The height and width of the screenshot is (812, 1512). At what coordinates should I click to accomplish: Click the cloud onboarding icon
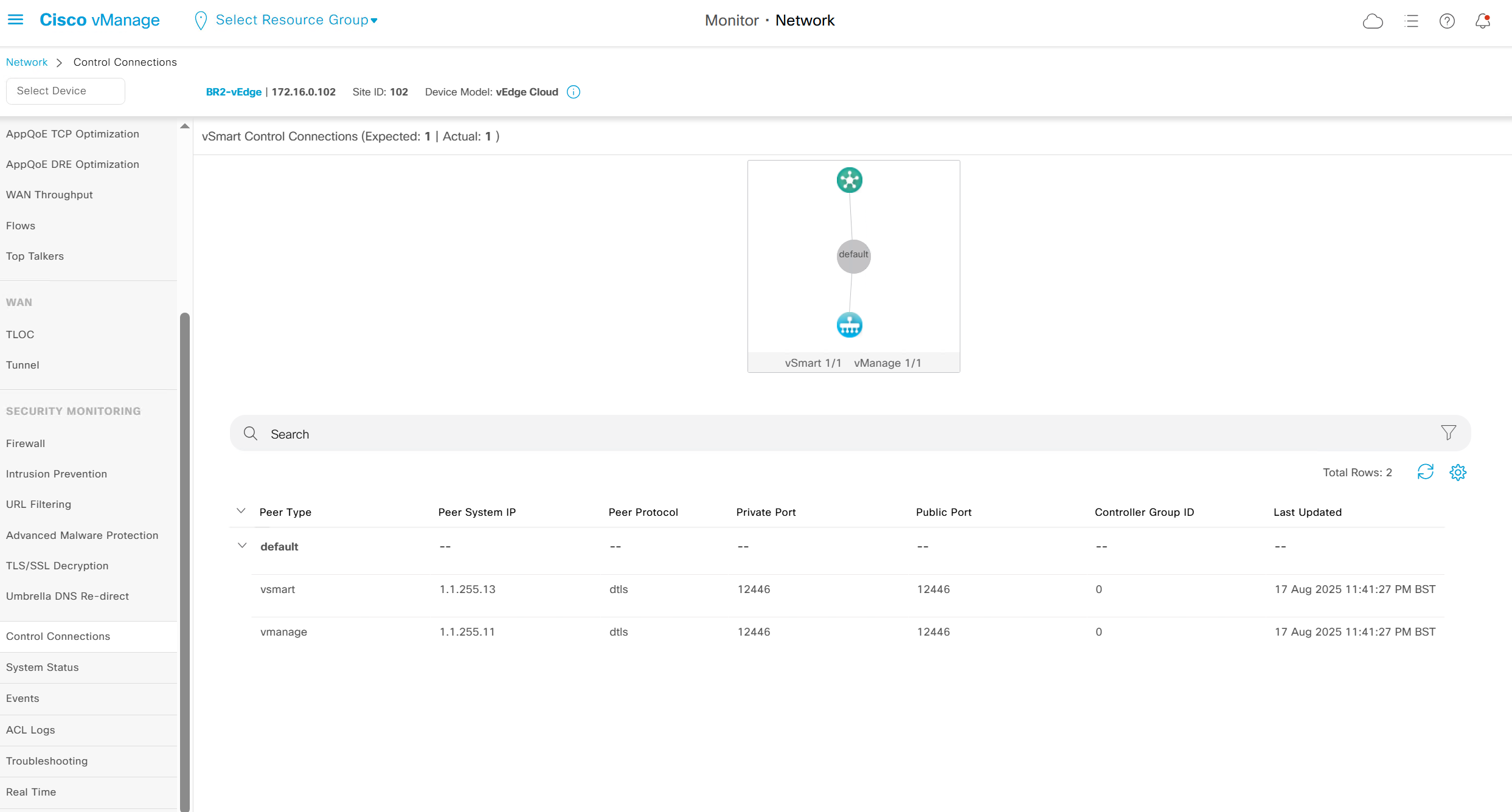click(x=1373, y=21)
